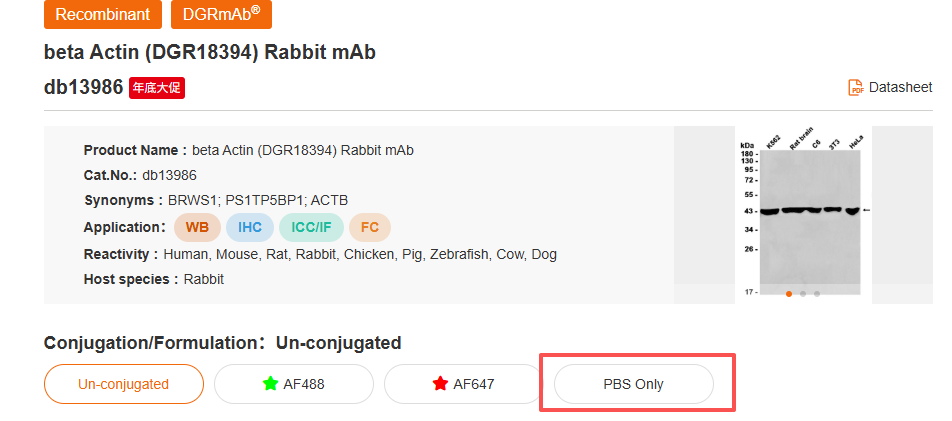This screenshot has height=421, width=952.
Task: Click the db13986 catalog number heading
Action: click(x=83, y=87)
